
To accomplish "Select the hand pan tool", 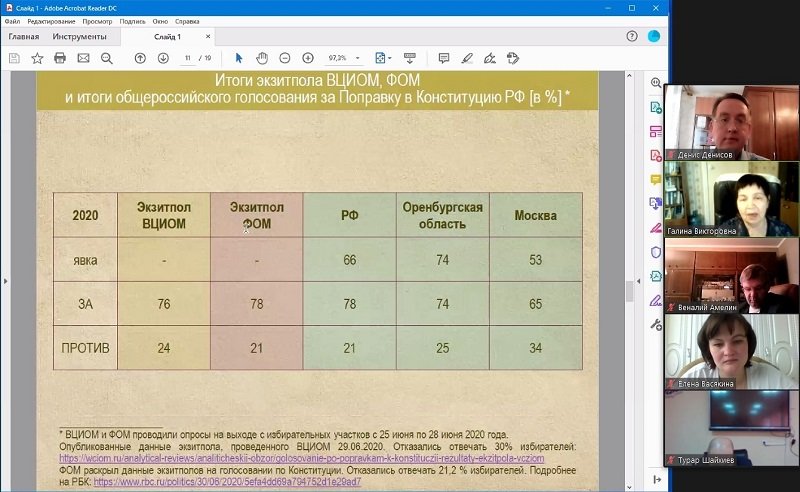I will tap(262, 58).
